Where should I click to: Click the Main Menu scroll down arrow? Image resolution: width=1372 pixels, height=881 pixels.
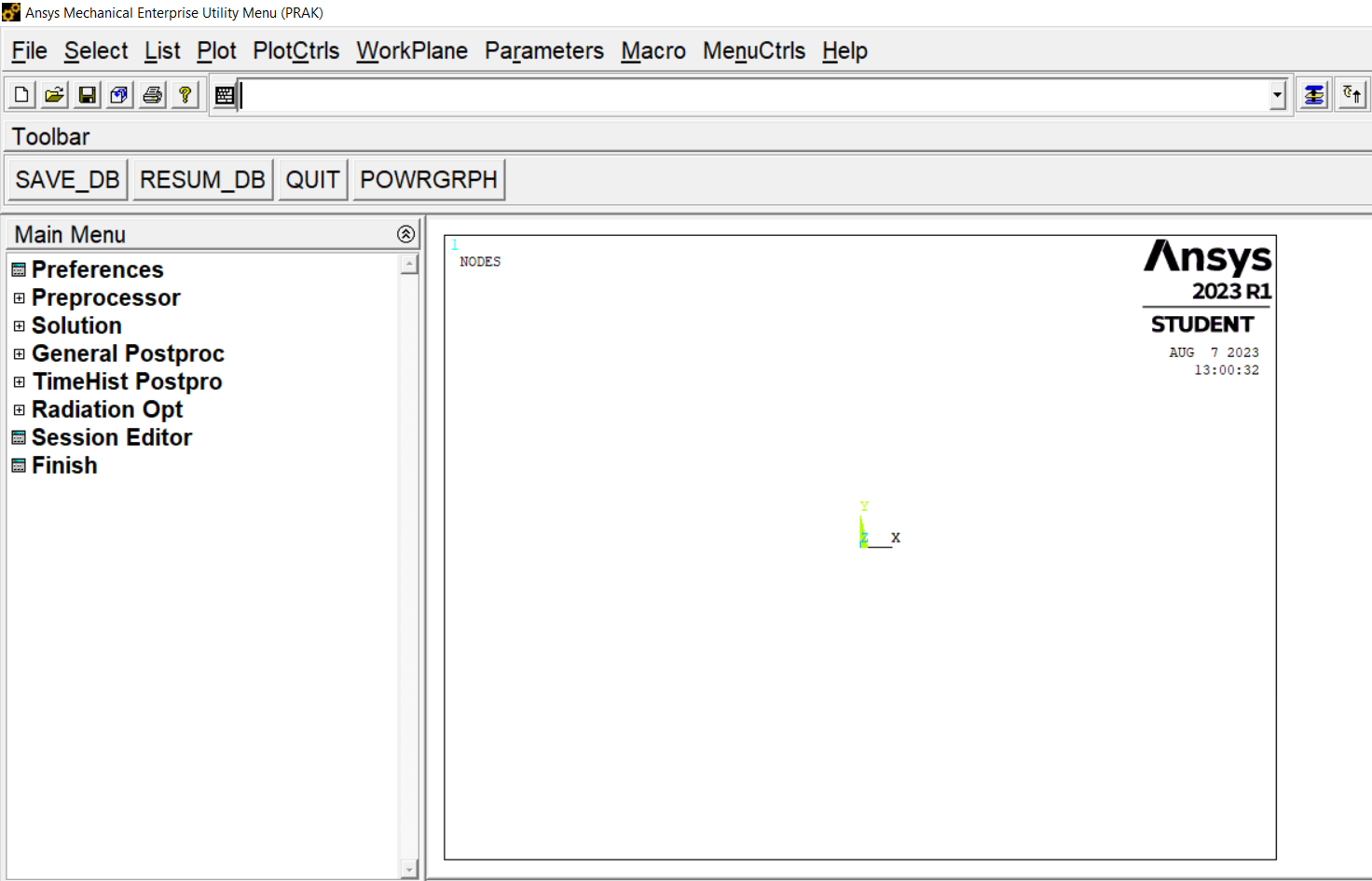pyautogui.click(x=409, y=869)
